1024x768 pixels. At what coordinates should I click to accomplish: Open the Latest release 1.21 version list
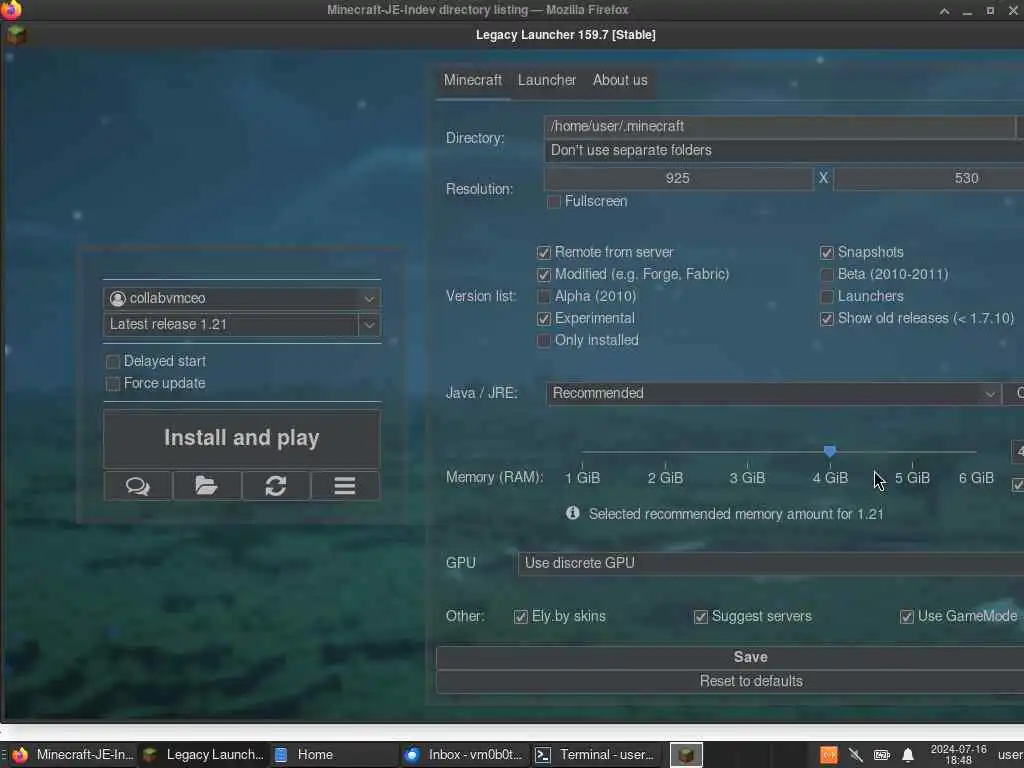click(x=231, y=325)
